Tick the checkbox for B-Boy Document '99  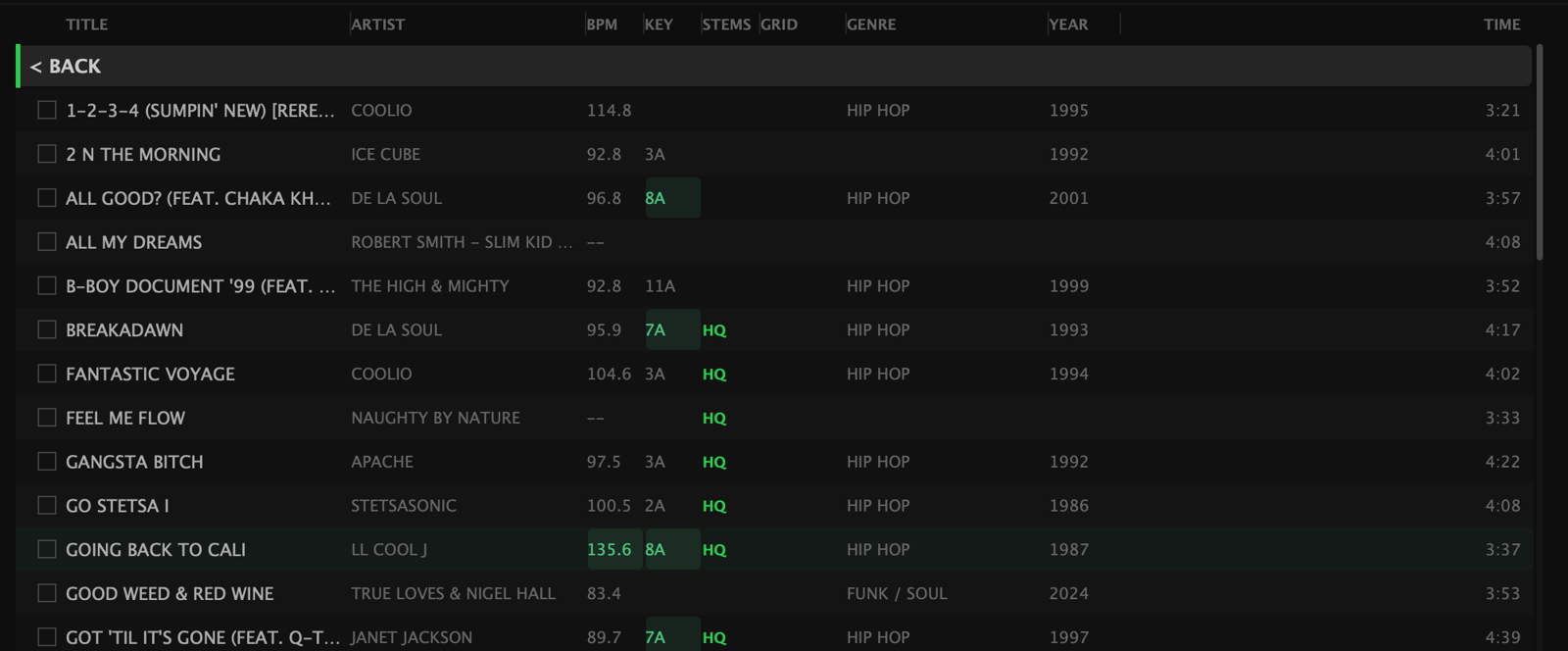click(47, 285)
